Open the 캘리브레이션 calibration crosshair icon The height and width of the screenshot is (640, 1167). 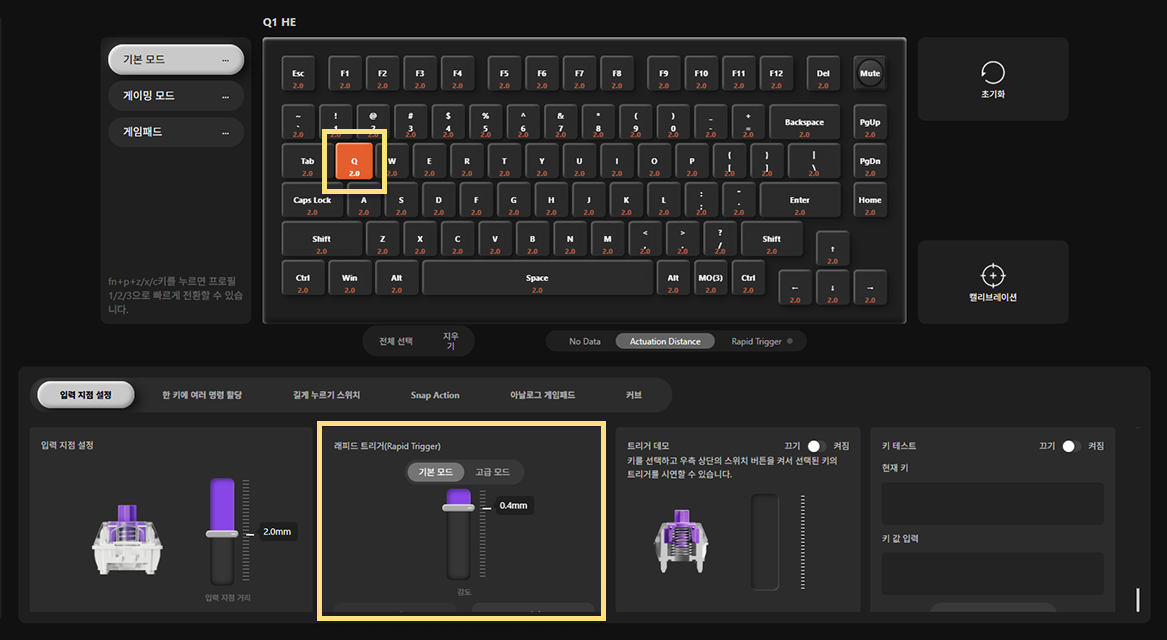tap(993, 275)
